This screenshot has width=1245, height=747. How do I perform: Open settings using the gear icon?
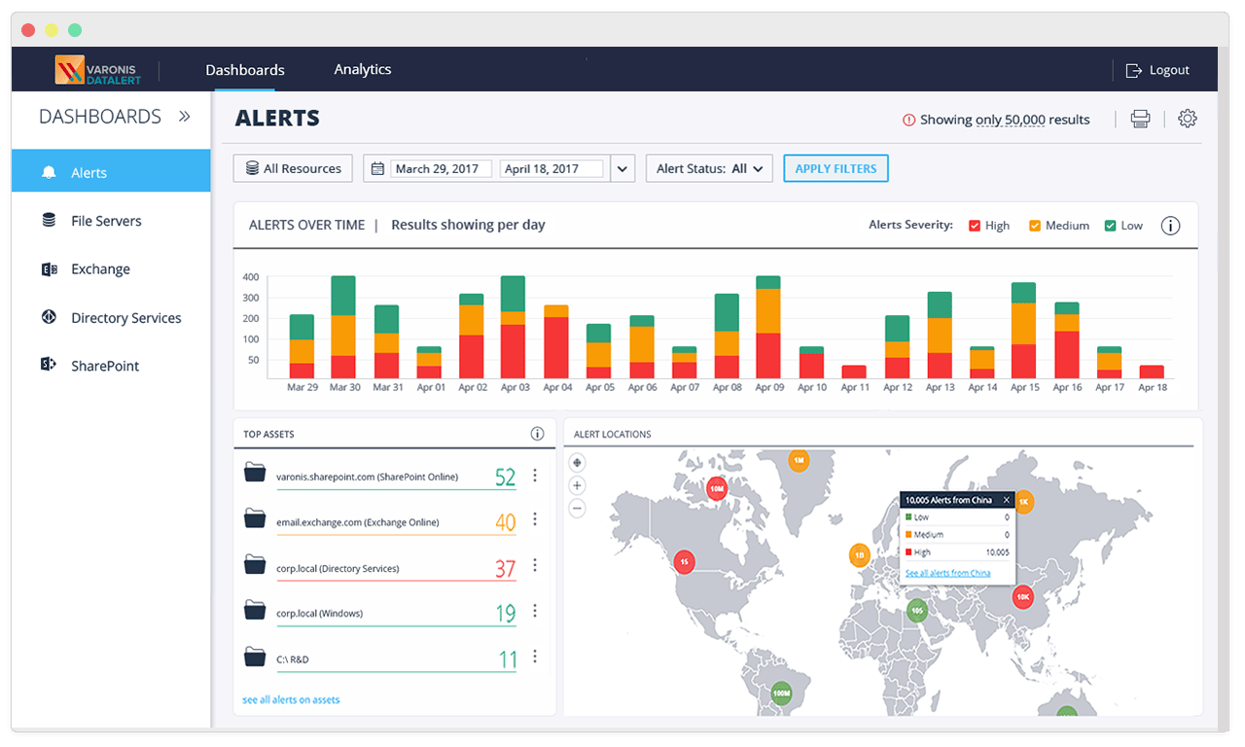click(1187, 118)
